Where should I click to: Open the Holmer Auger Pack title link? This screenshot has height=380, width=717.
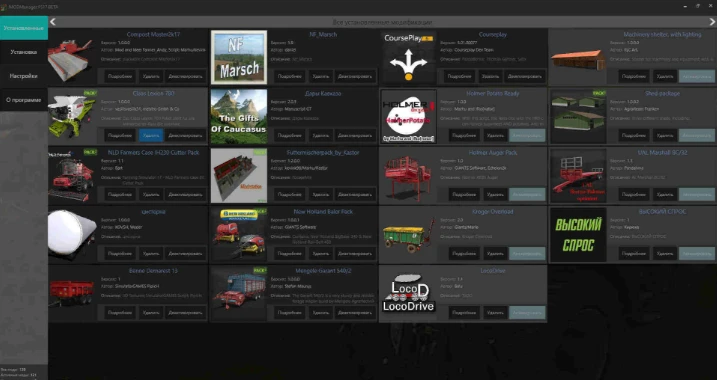pyautogui.click(x=492, y=152)
